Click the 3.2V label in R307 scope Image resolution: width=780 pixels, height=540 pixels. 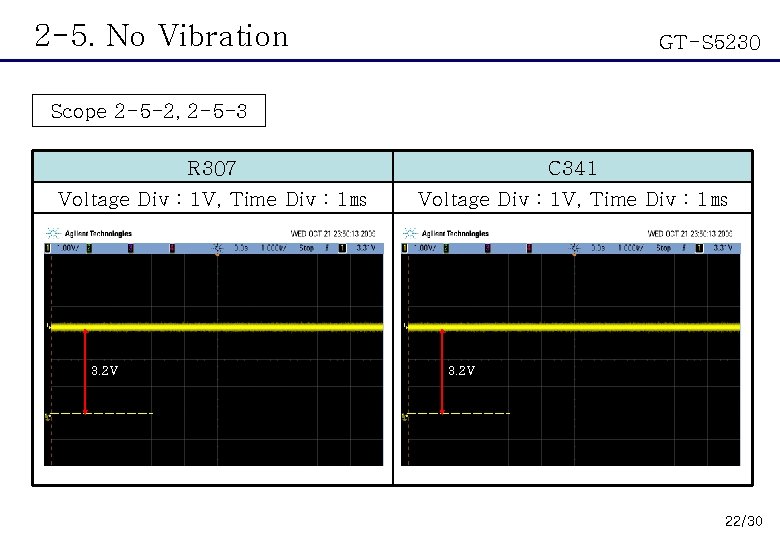(104, 370)
